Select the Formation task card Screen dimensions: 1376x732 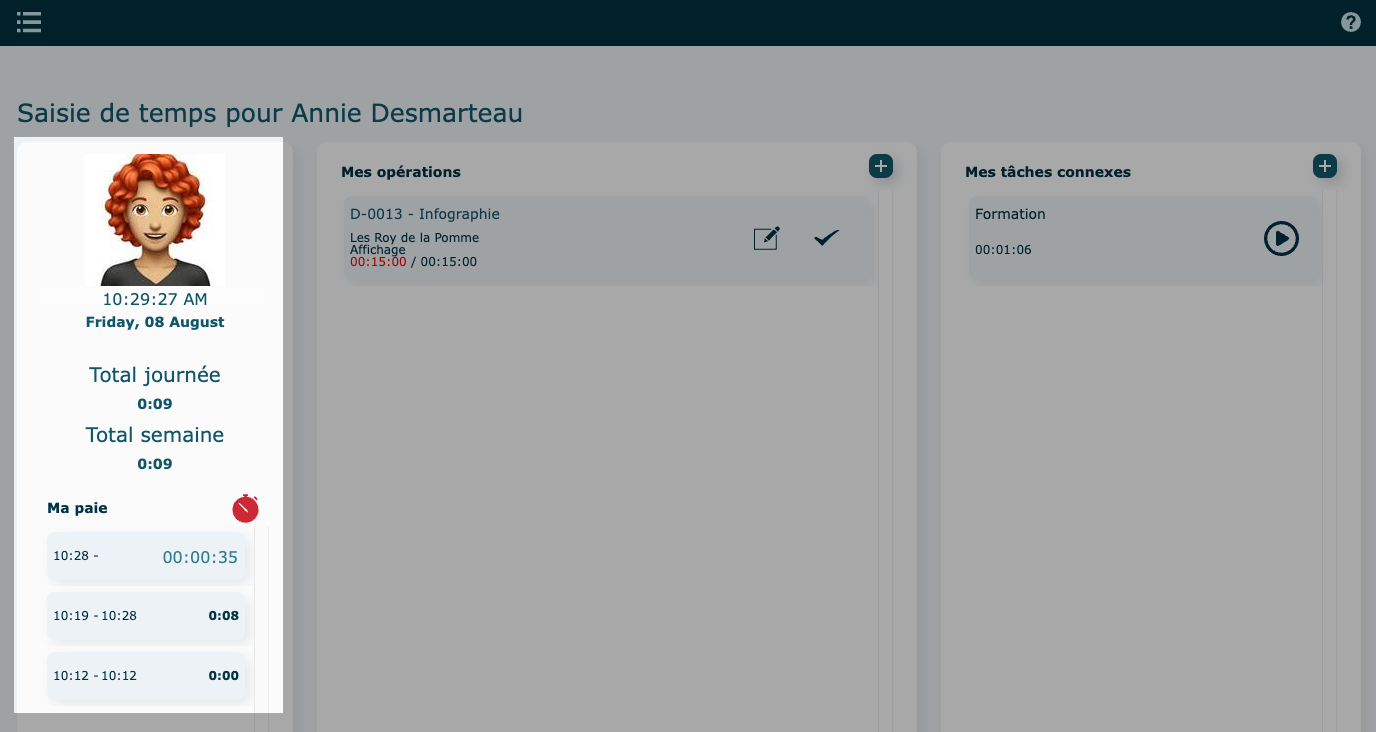1100,238
